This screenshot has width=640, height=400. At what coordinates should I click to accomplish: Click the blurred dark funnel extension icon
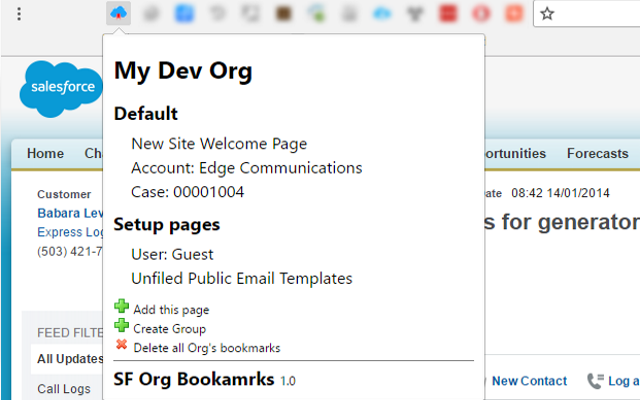point(415,14)
